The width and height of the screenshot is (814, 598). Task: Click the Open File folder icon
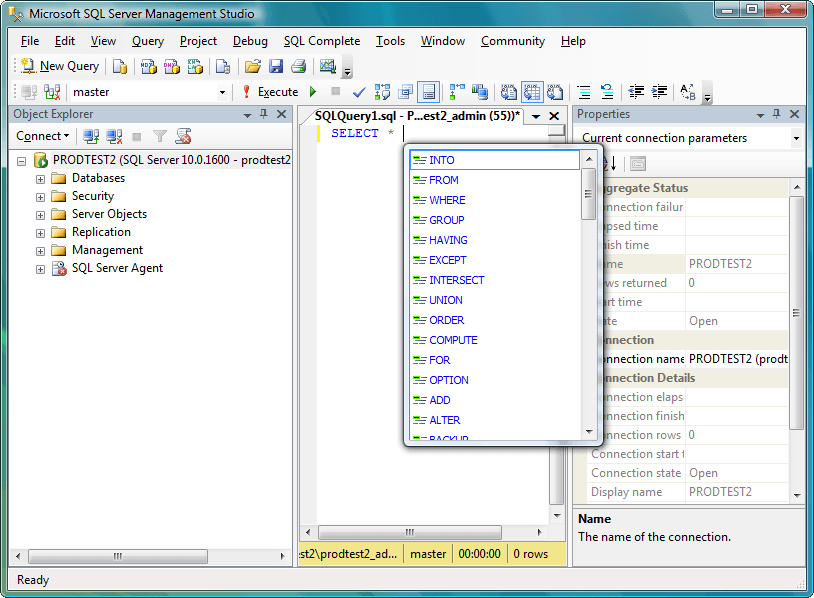click(253, 66)
